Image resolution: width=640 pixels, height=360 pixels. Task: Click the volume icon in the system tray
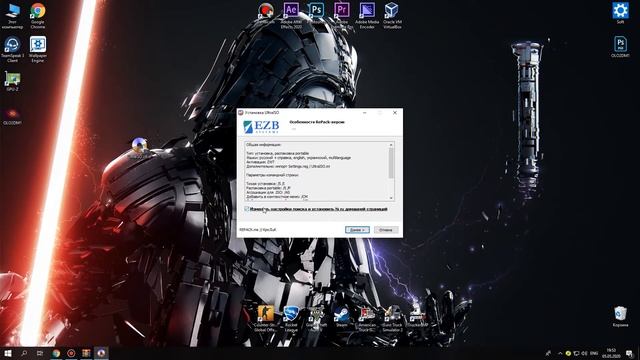coord(584,353)
